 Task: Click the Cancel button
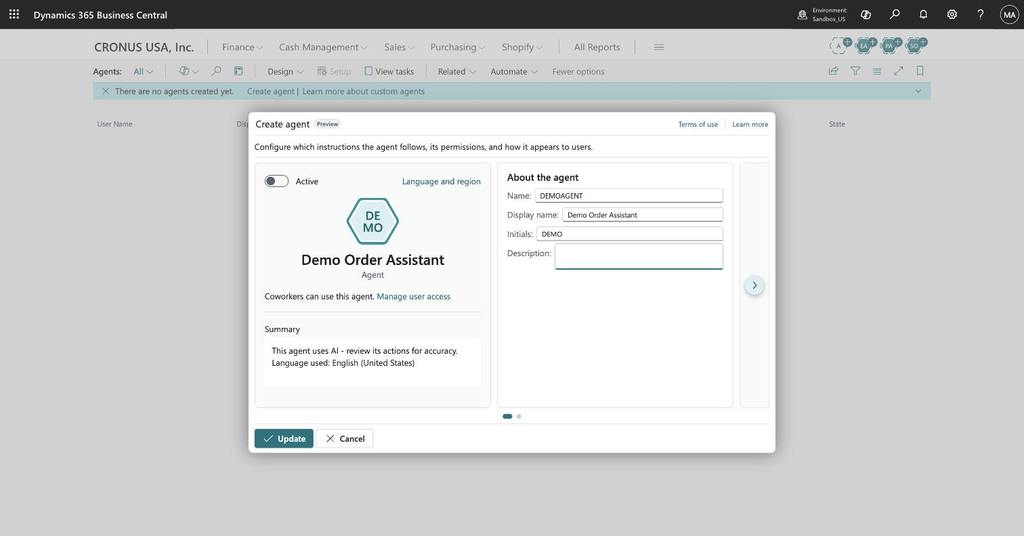[345, 439]
